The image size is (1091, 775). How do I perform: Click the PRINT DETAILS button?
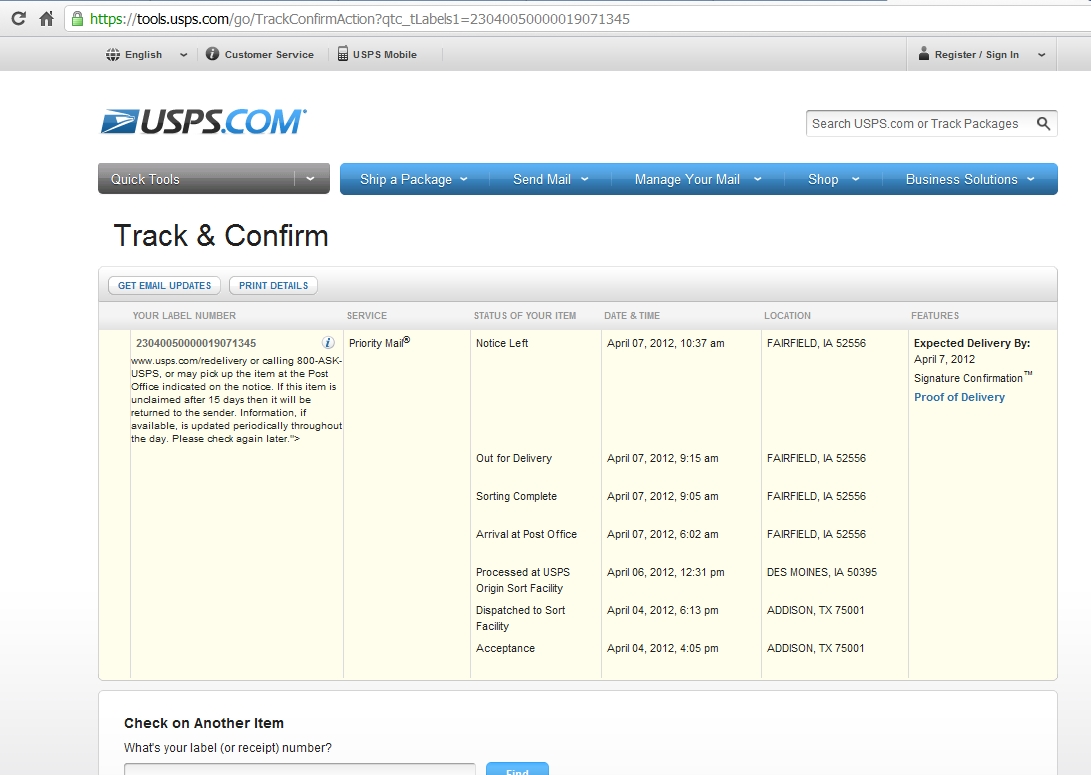273,285
